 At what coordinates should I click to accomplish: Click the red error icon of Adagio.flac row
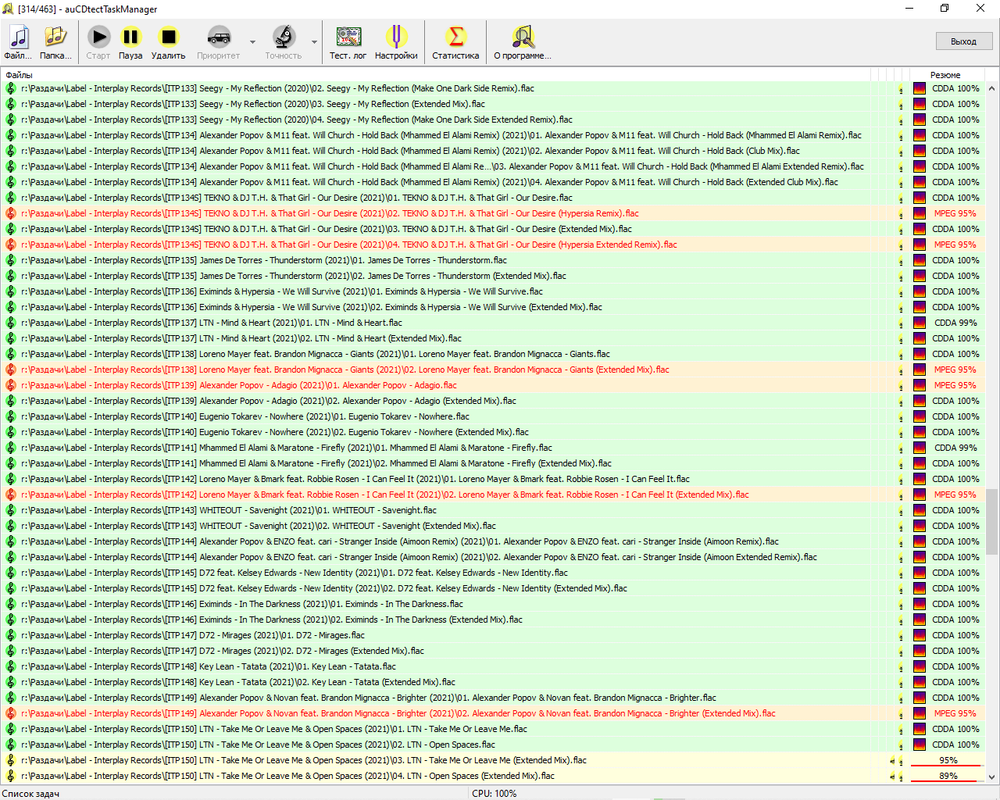[11, 385]
